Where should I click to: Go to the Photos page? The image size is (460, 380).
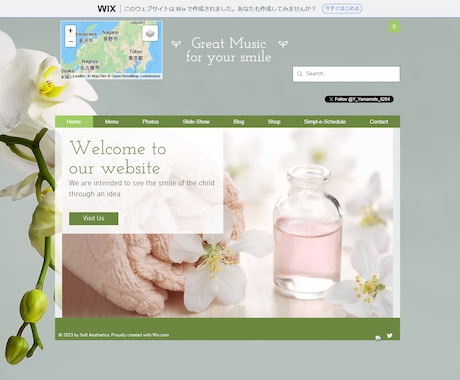[x=150, y=122]
